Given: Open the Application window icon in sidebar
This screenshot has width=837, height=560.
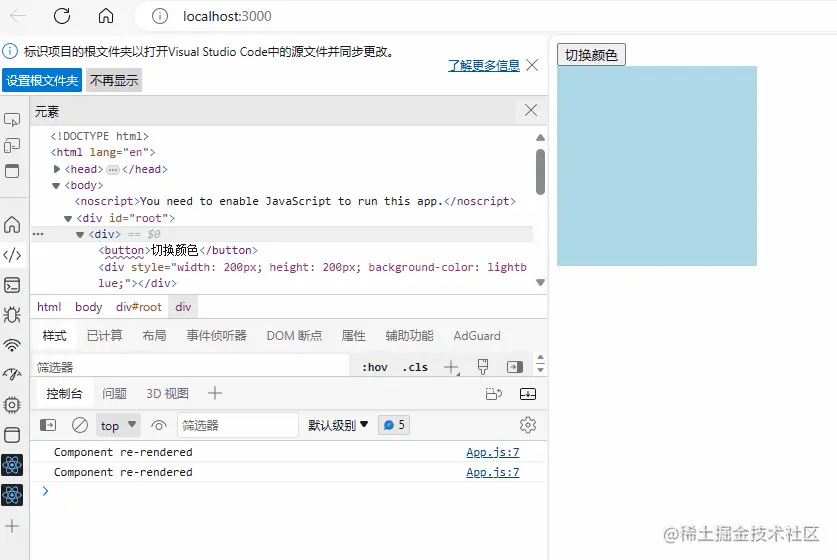Looking at the screenshot, I should pyautogui.click(x=12, y=435).
